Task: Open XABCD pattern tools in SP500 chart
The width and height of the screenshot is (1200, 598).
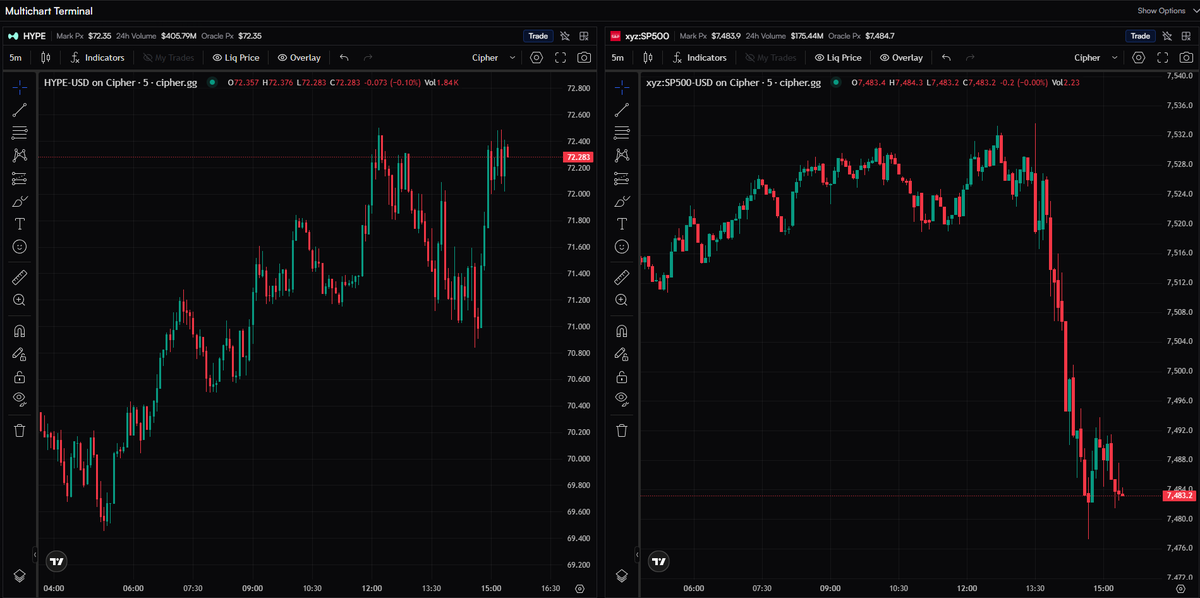Action: point(622,155)
